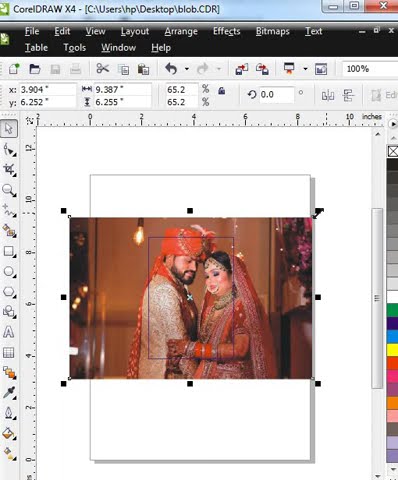The image size is (398, 480).
Task: Click the y position field 6.252
Action: (x=48, y=102)
